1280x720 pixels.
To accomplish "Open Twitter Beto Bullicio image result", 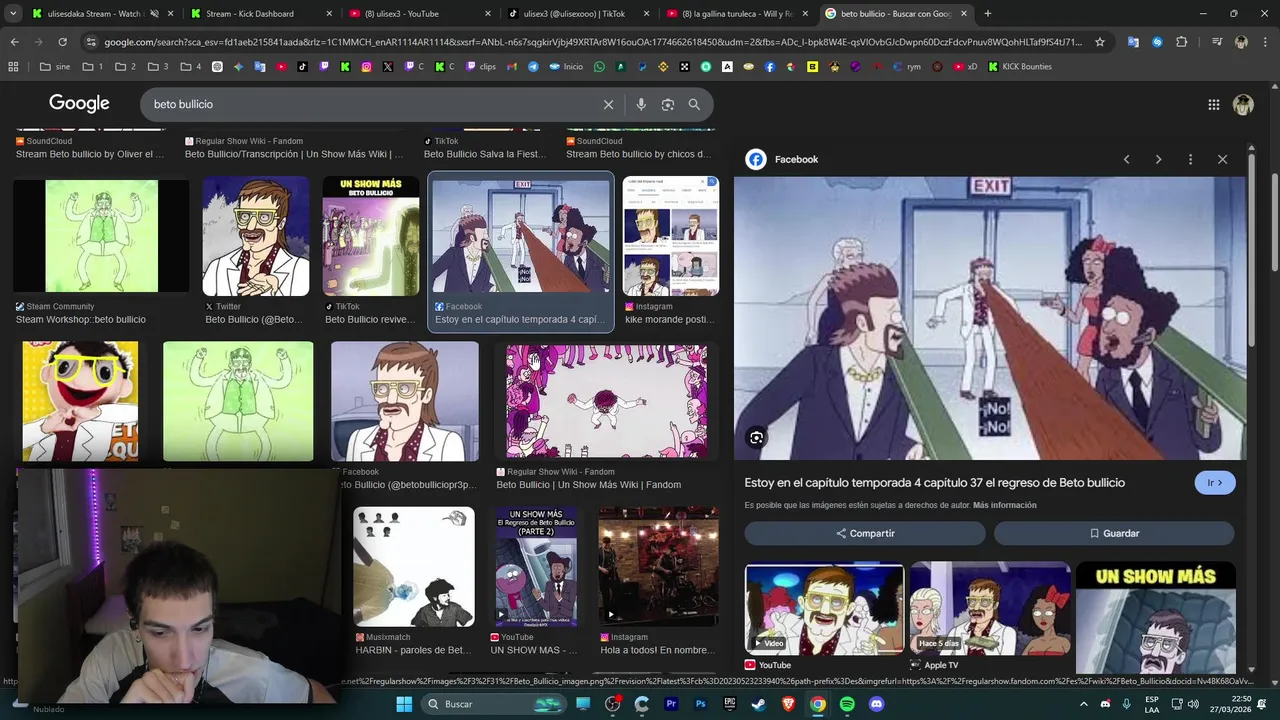I will pos(256,235).
